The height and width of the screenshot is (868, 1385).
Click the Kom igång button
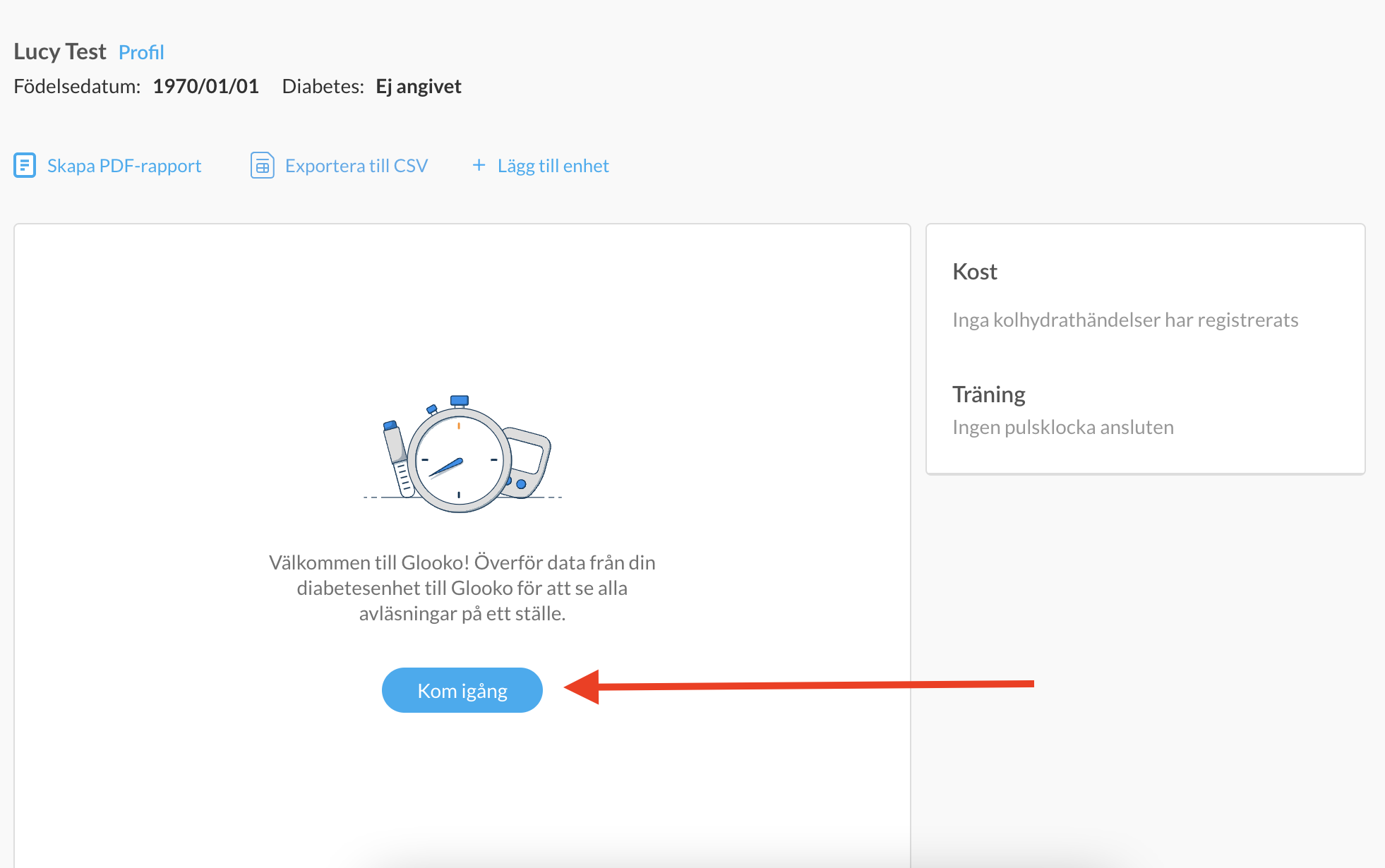(x=462, y=690)
